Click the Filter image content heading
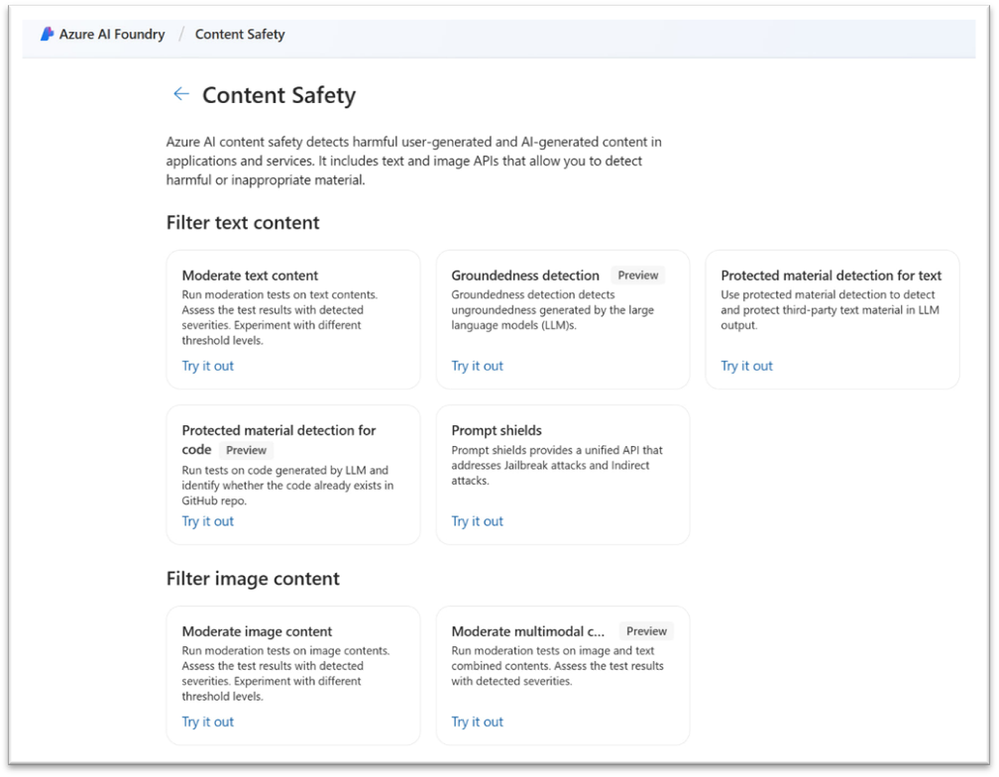 coord(253,579)
